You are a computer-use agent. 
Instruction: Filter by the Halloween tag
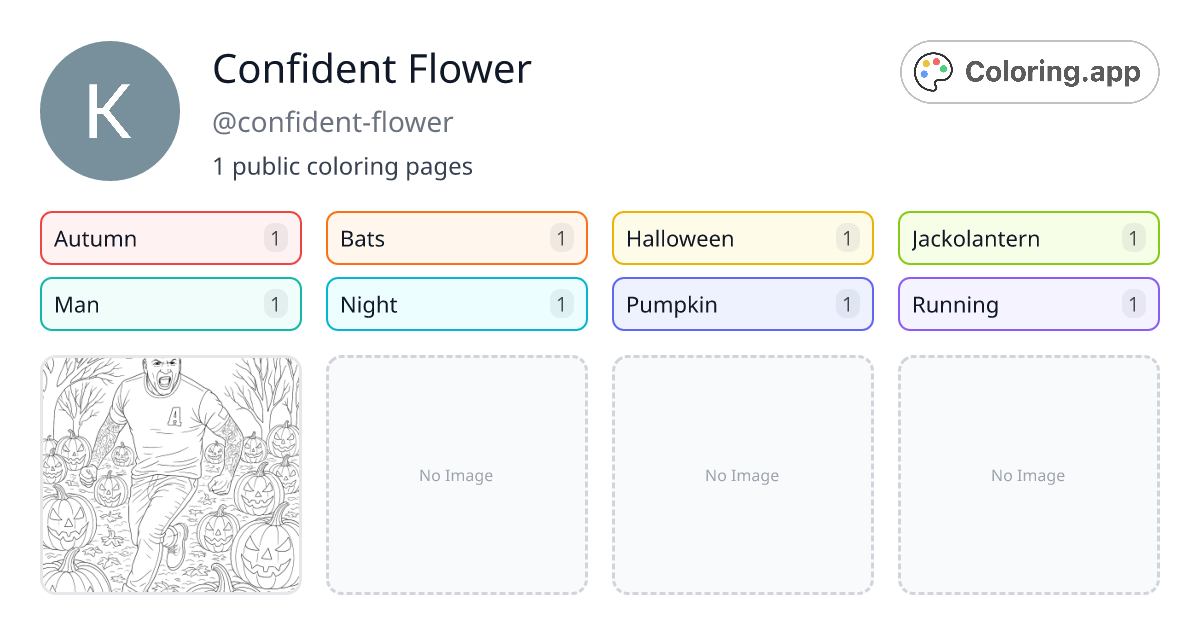743,238
